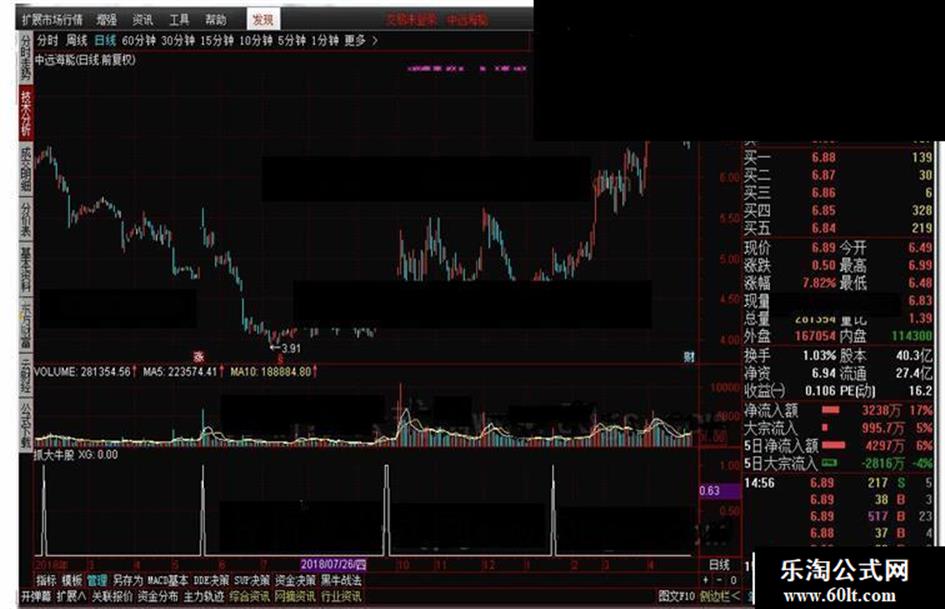945x609 pixels.
Task: Click the 日线 label at bottom right
Action: click(x=719, y=564)
